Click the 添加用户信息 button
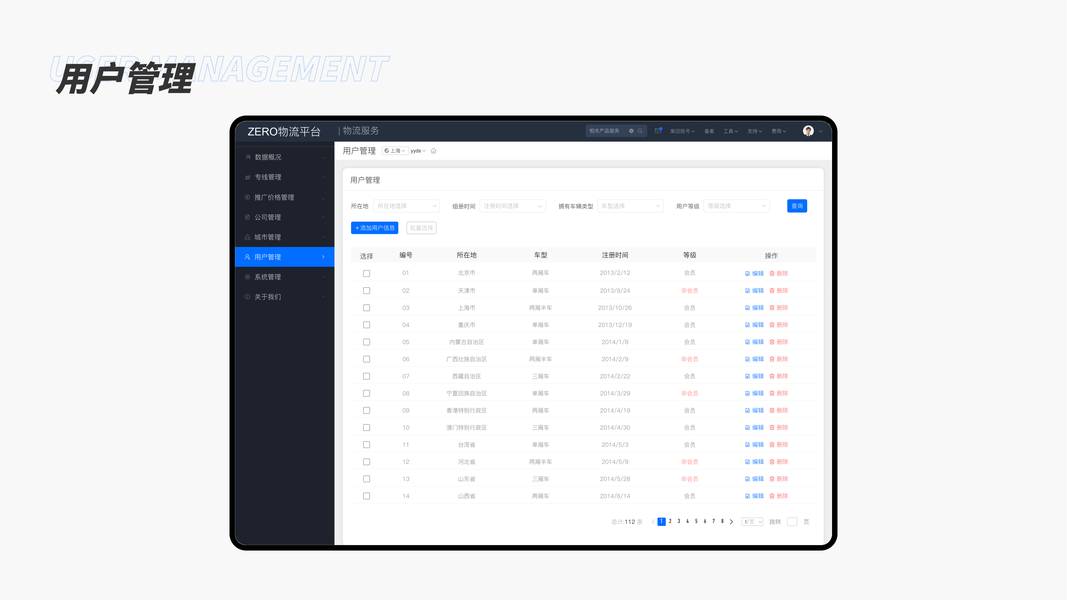1067x600 pixels. coord(374,228)
